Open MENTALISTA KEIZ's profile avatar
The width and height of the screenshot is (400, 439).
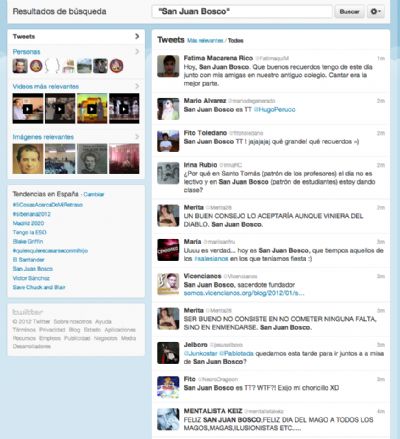point(168,419)
